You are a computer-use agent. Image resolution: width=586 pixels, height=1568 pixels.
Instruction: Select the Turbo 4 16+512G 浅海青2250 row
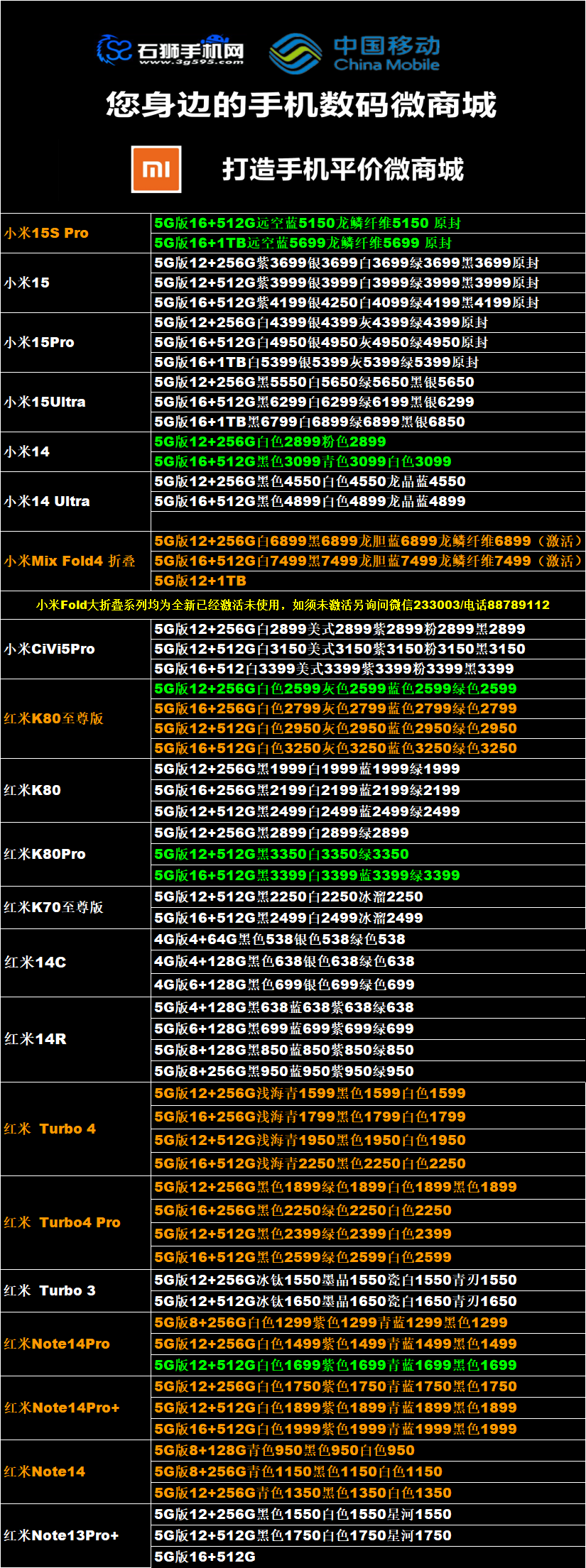(369, 1163)
